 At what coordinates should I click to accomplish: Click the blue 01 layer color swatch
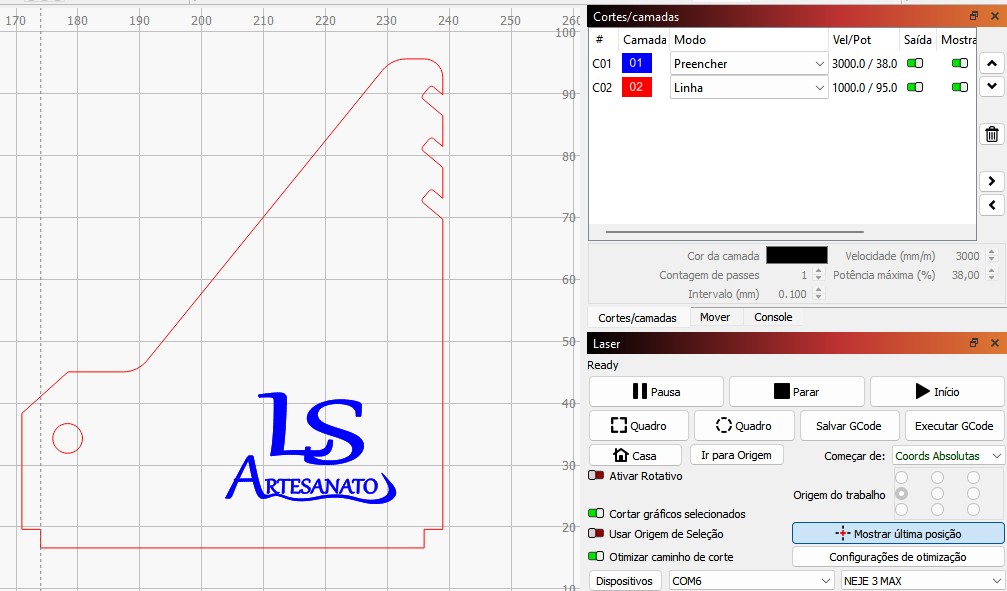(636, 63)
